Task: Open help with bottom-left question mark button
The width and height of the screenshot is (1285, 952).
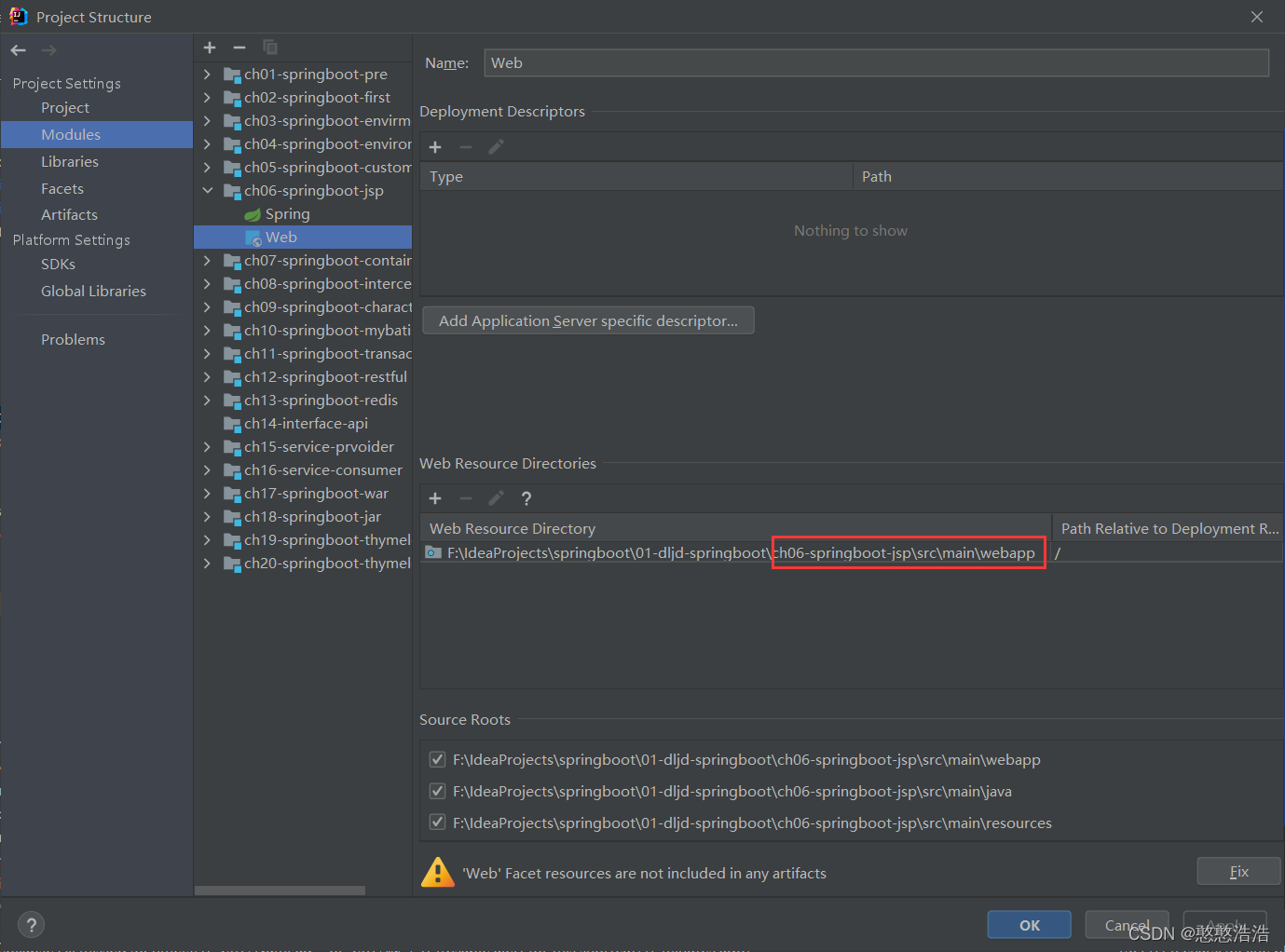Action: point(32,924)
